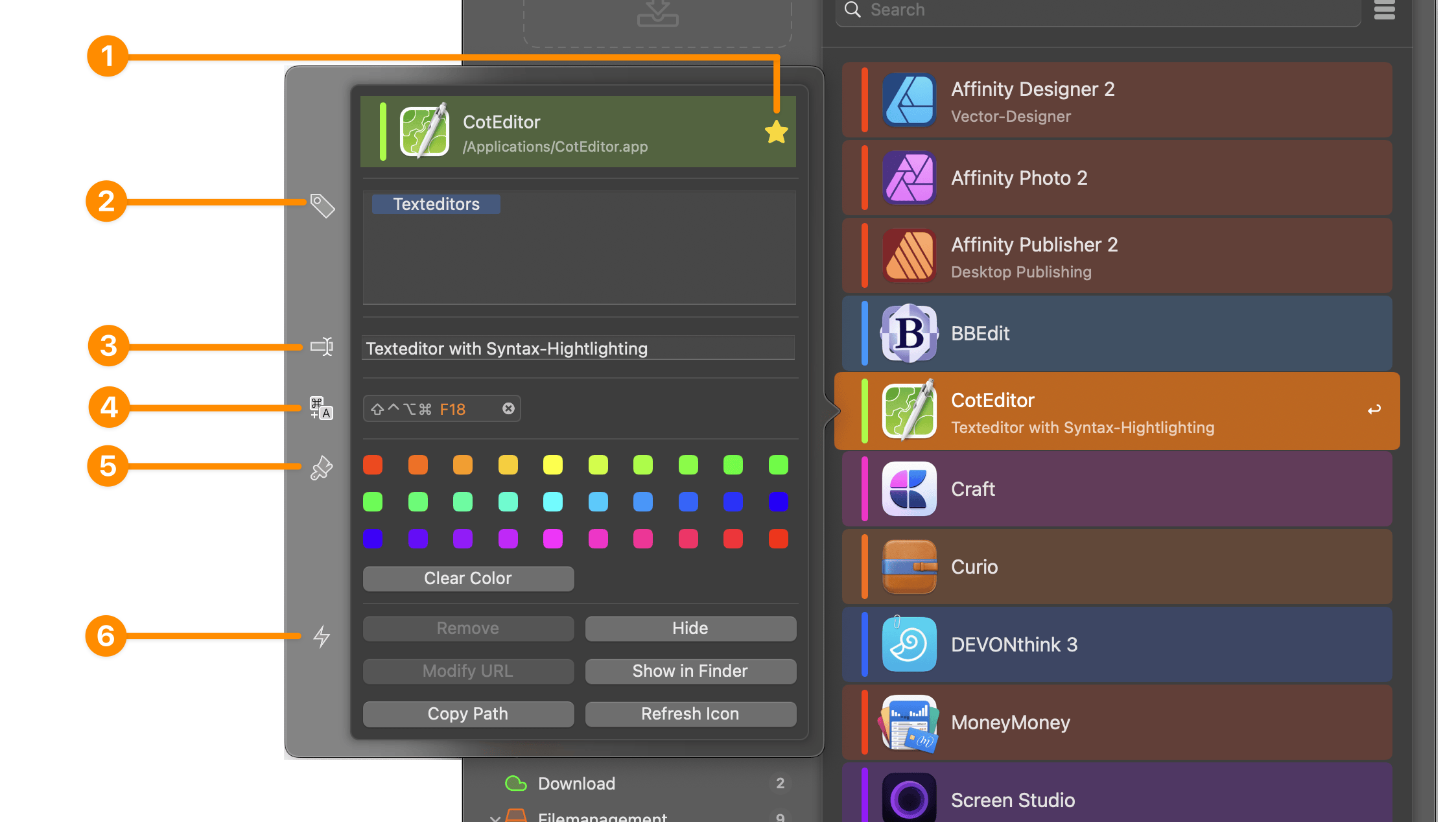The image size is (1456, 822).
Task: Click the DEVONthink 3 app icon
Action: coord(909,644)
